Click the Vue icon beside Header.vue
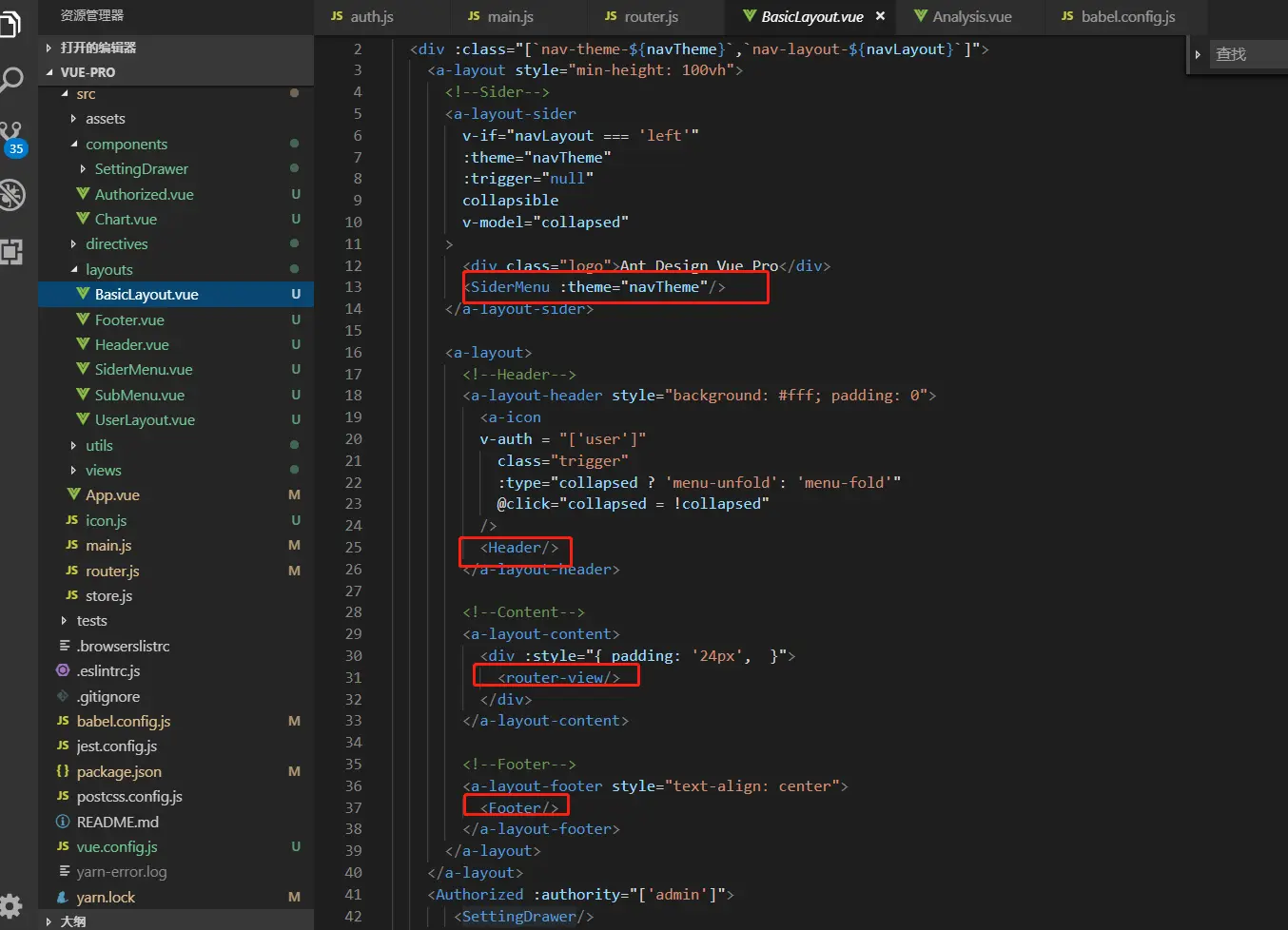 83,344
